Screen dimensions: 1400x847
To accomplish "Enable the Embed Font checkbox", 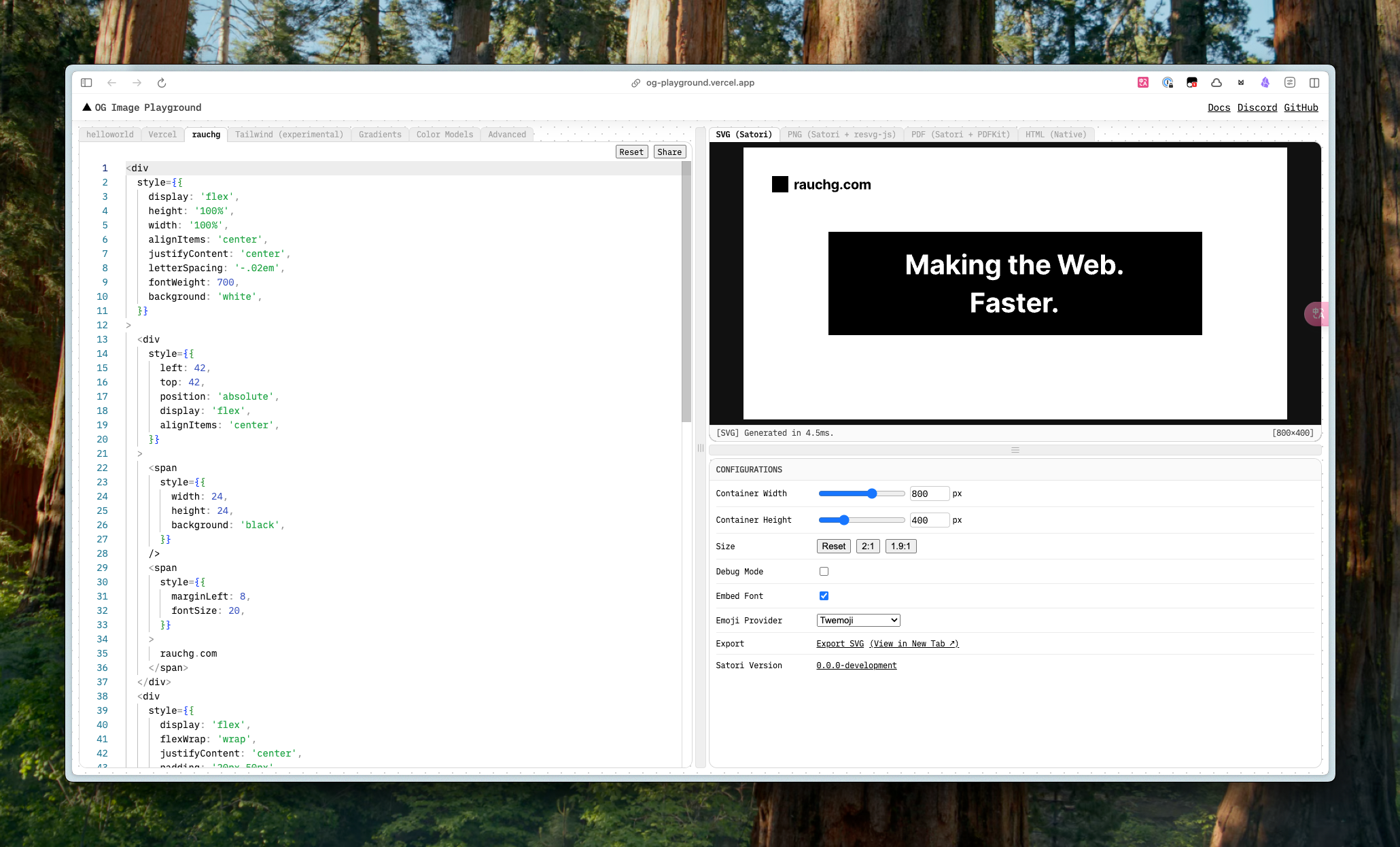I will 824,596.
